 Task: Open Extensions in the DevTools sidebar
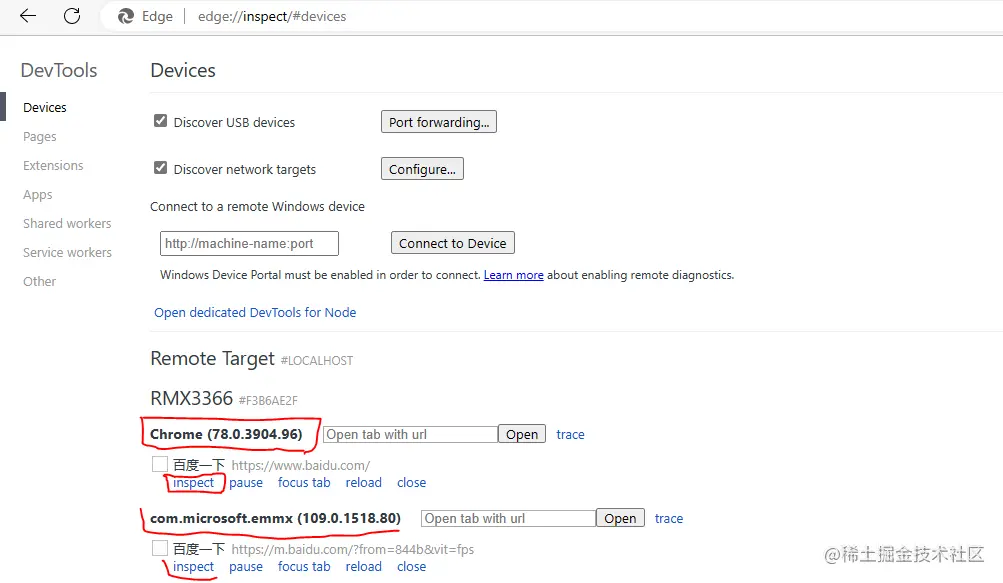coord(53,166)
